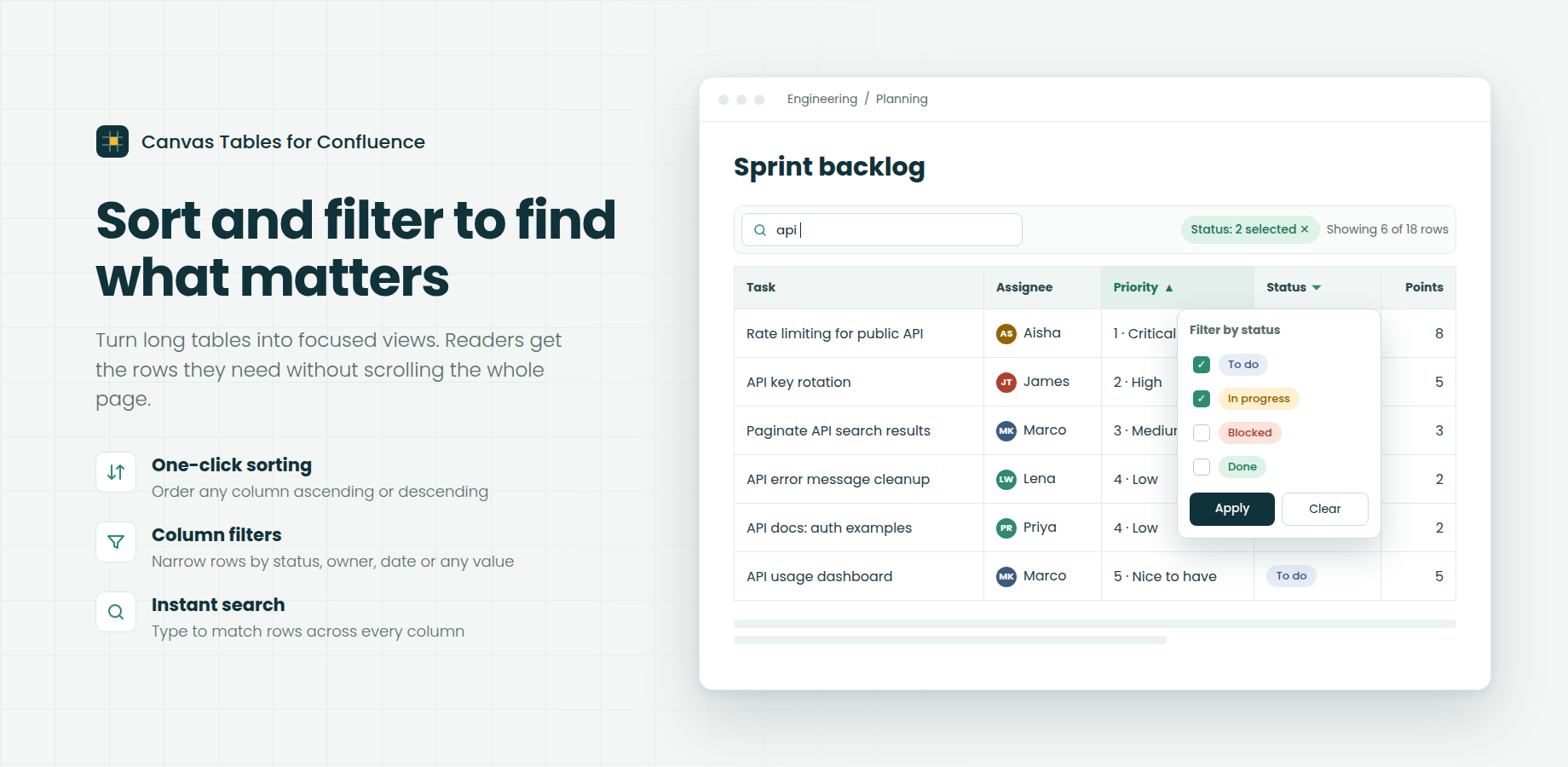Click the Showing 6 of 18 rows text

[1387, 229]
